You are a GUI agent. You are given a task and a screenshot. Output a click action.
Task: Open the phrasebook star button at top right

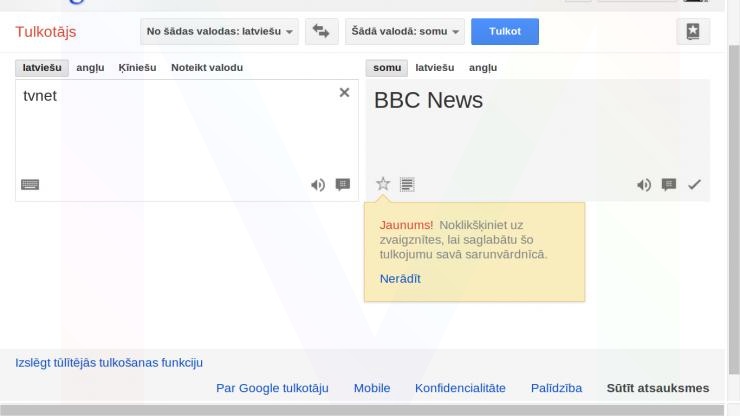pos(691,32)
